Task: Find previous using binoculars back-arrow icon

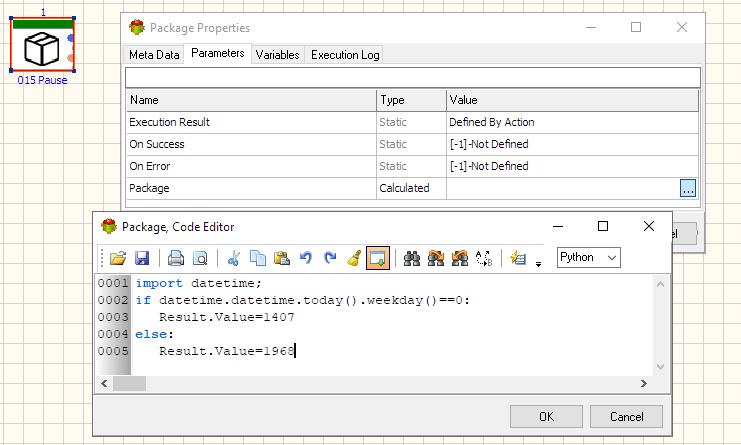Action: [x=460, y=258]
